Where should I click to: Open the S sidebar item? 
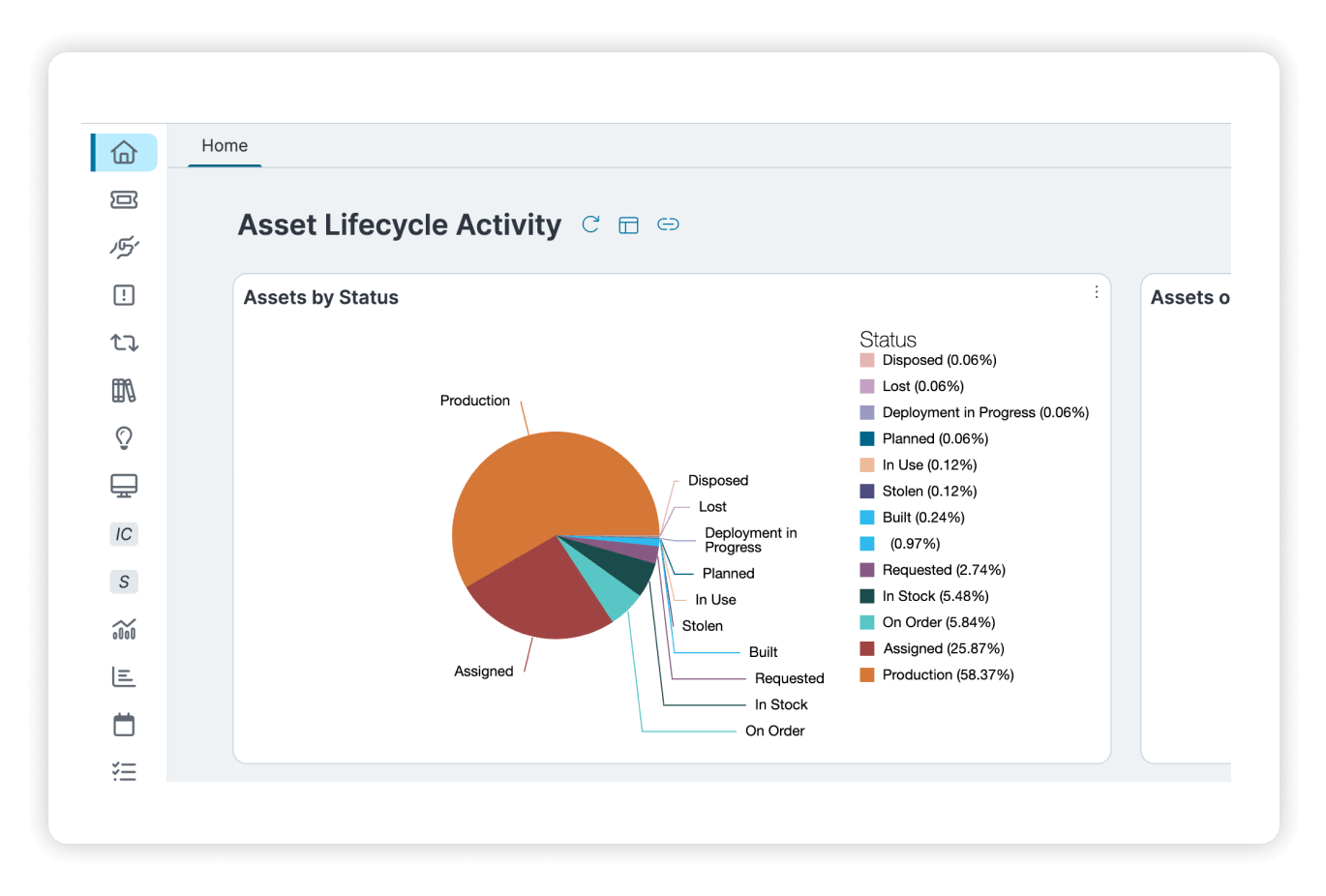124,582
